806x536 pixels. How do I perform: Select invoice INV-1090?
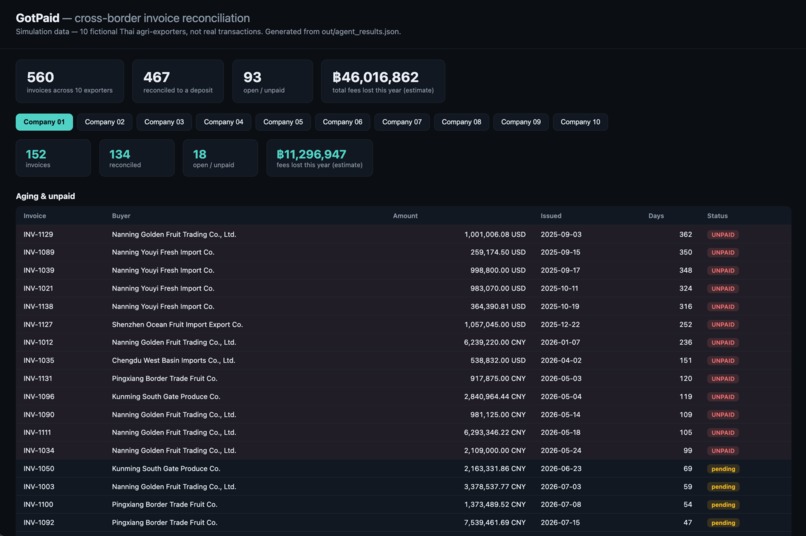[403, 414]
